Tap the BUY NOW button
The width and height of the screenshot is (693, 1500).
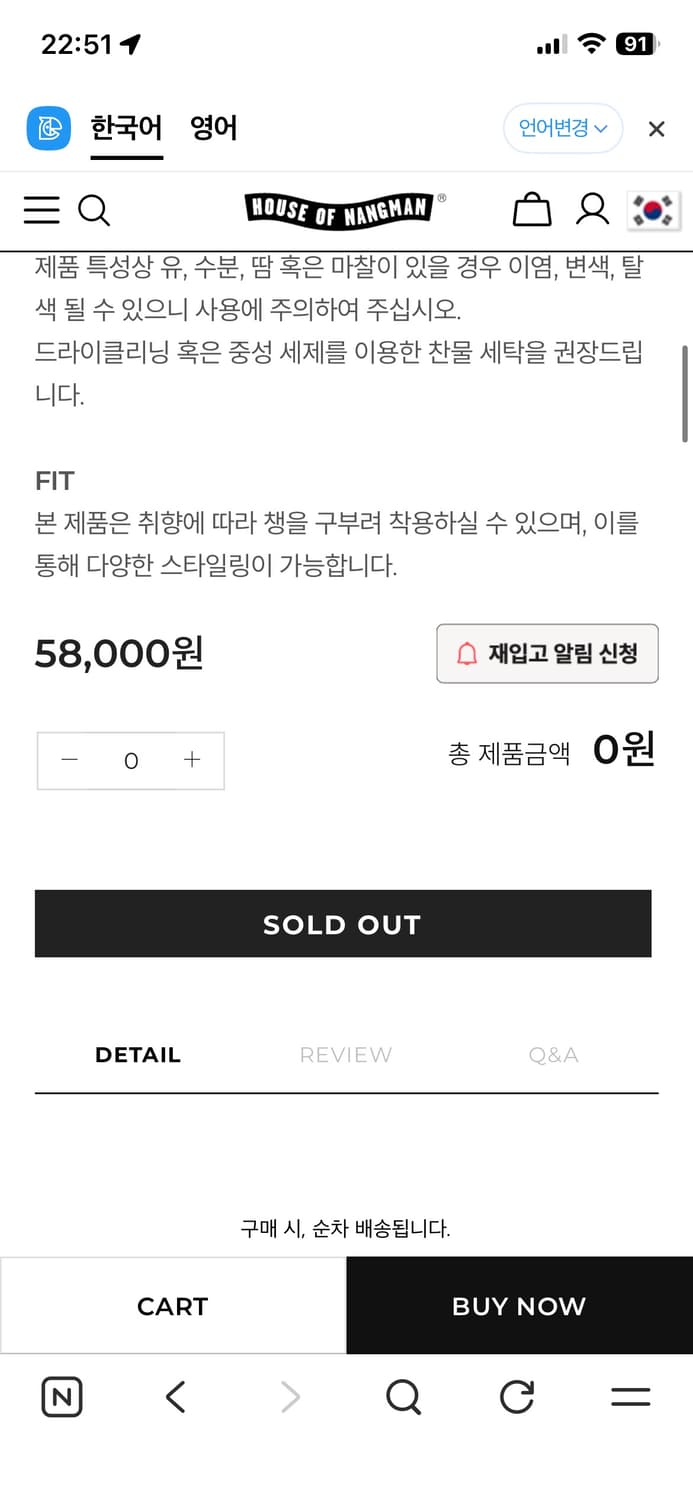click(x=518, y=1305)
